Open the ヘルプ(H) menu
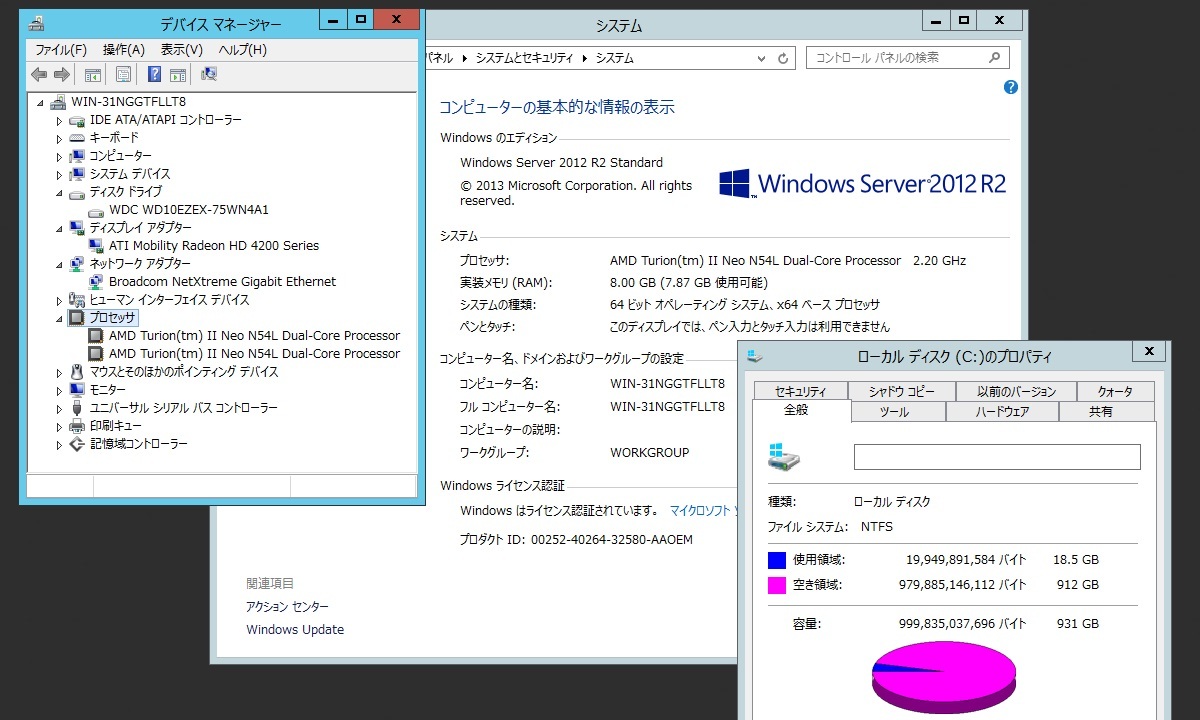The height and width of the screenshot is (720, 1200). (x=243, y=50)
